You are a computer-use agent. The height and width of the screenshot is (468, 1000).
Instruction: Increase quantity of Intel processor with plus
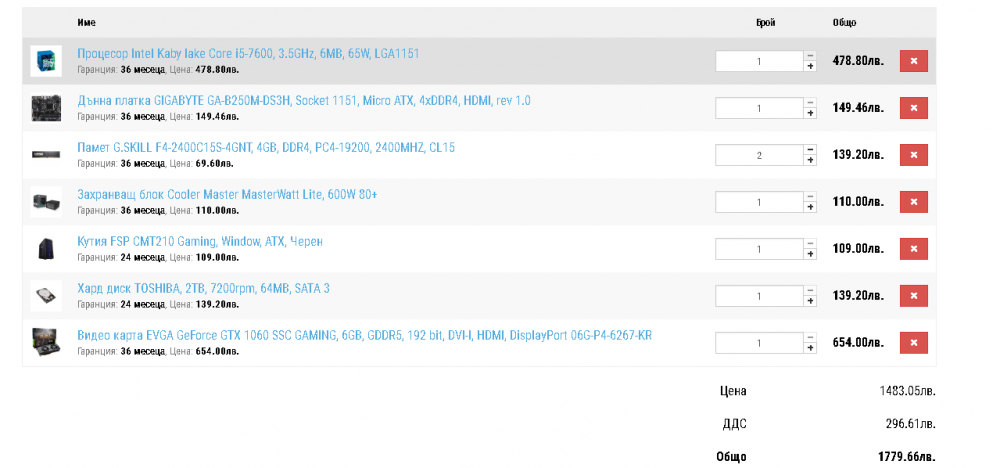(x=811, y=66)
